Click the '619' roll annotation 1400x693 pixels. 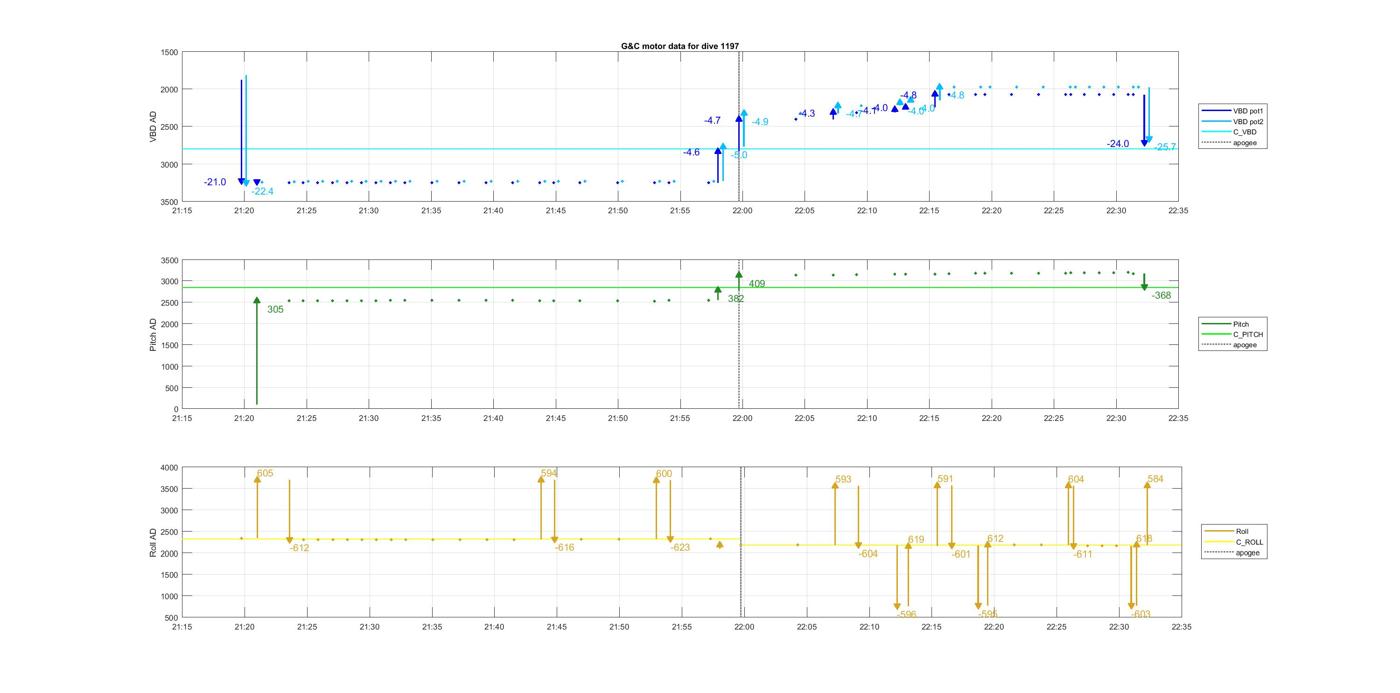916,540
